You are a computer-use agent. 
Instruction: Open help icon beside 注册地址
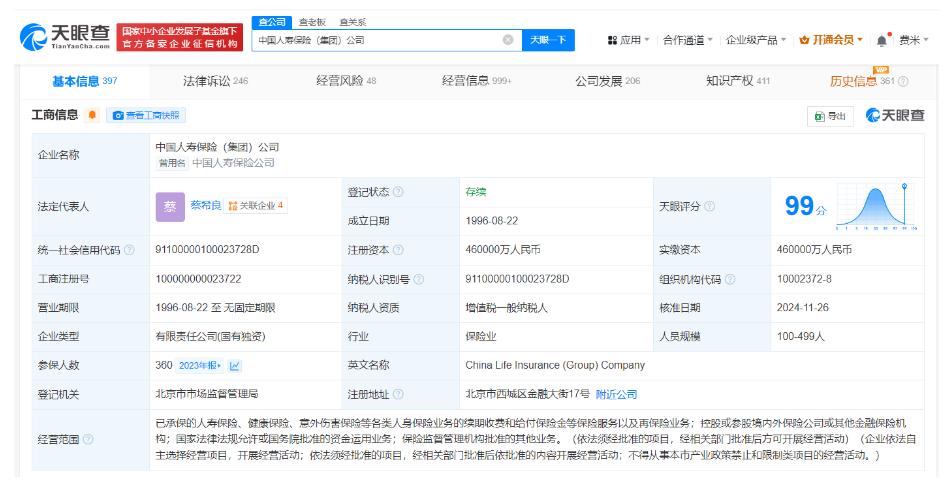(x=398, y=395)
